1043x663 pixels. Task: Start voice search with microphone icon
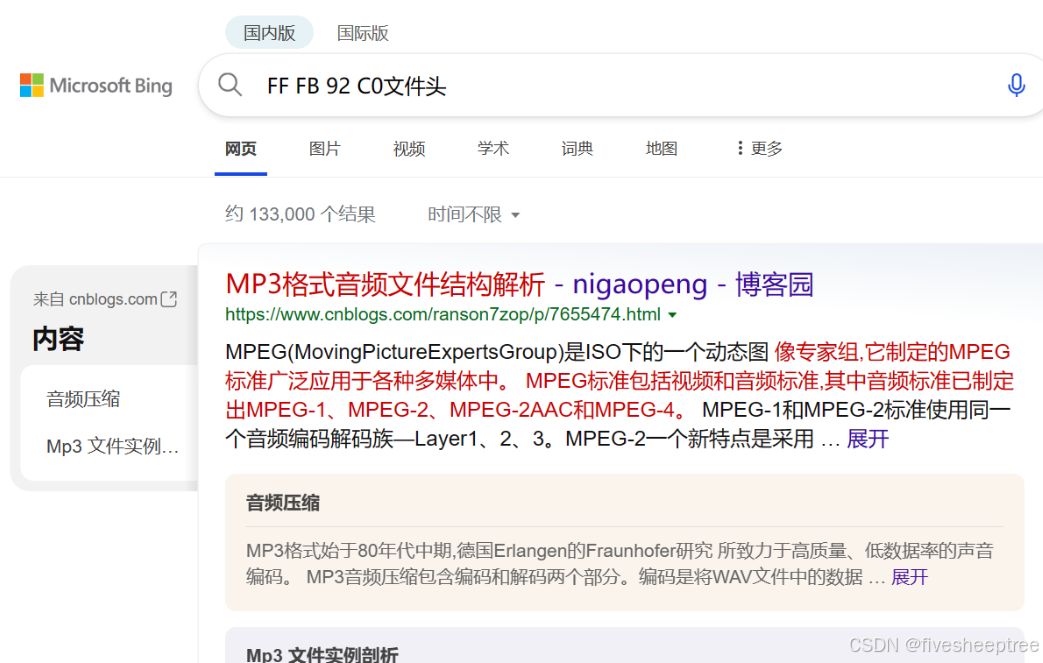[1016, 85]
